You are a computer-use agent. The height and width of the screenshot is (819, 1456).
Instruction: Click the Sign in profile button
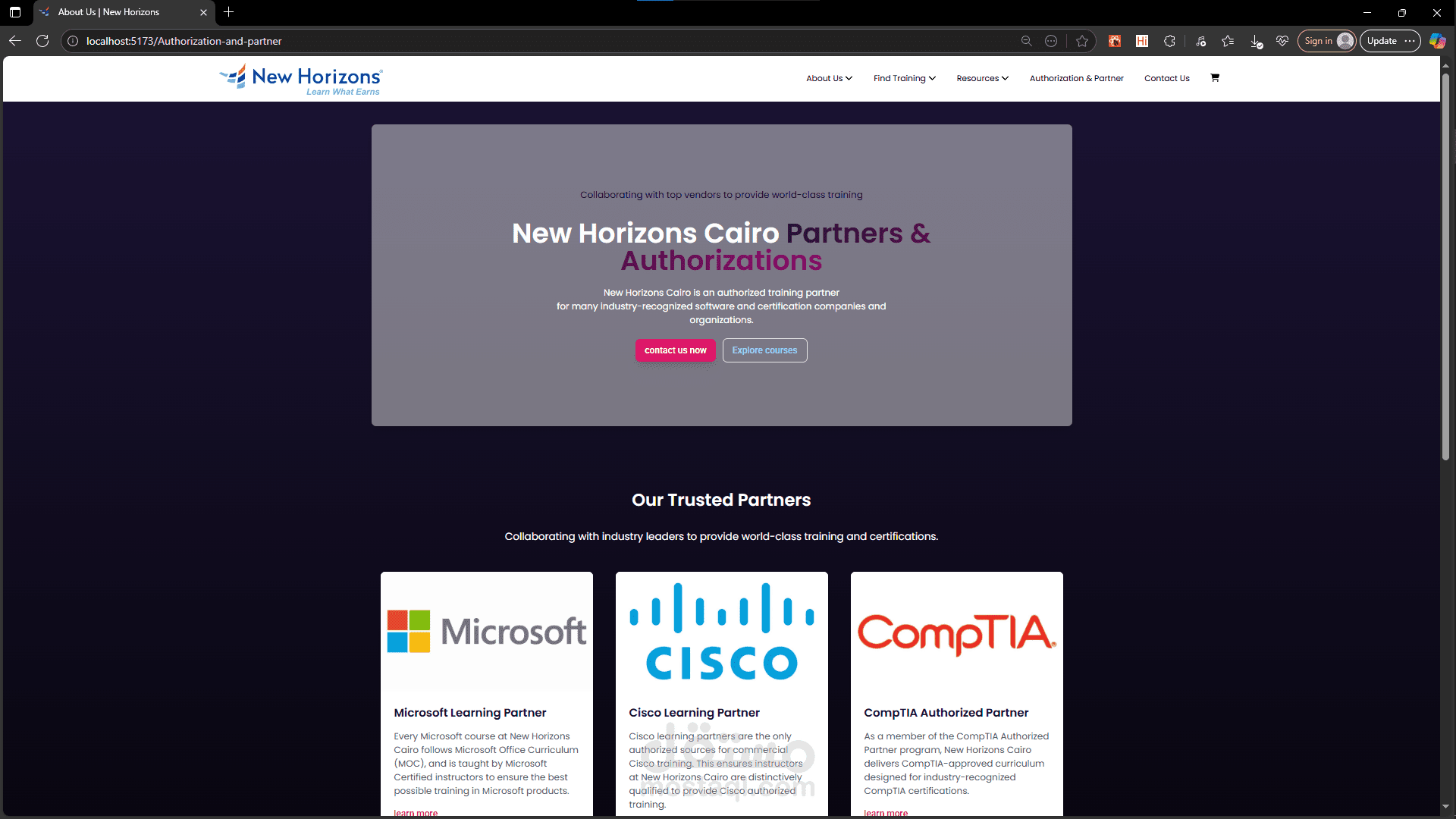(x=1327, y=41)
